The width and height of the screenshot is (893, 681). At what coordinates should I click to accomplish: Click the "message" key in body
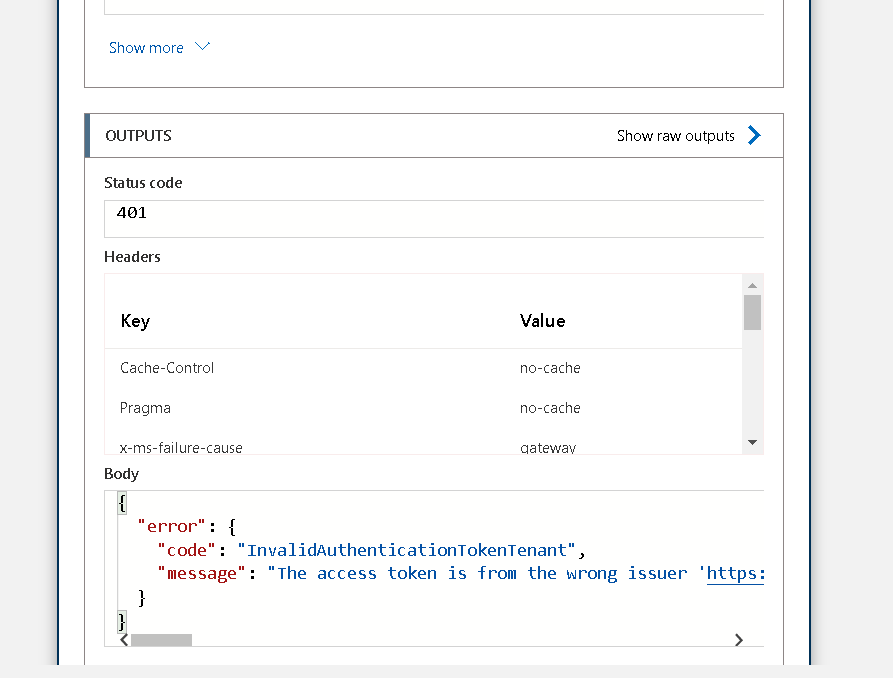point(201,573)
